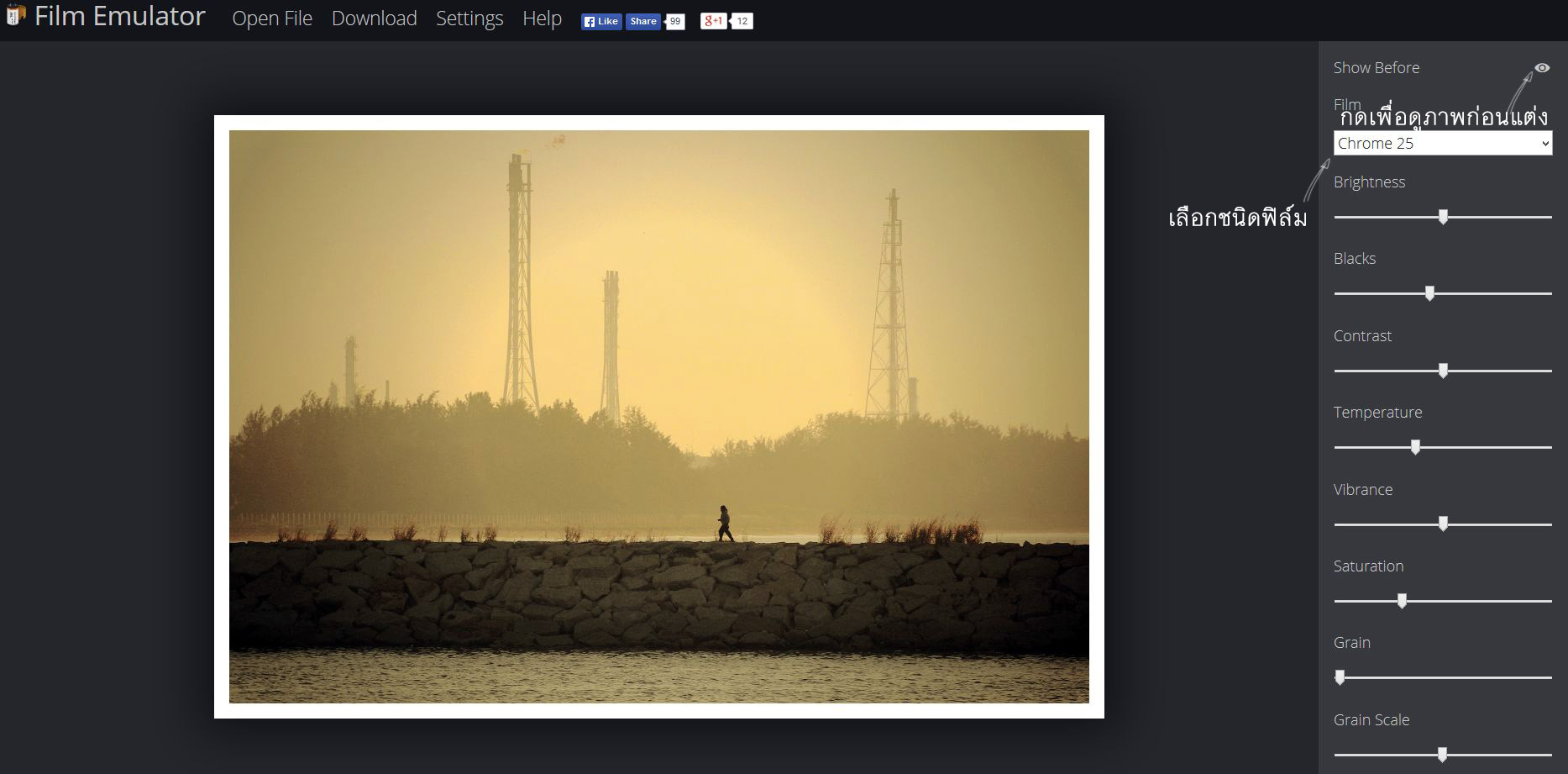Click the Saturation slider handle
Screen dimensions: 1568x774
click(1402, 601)
